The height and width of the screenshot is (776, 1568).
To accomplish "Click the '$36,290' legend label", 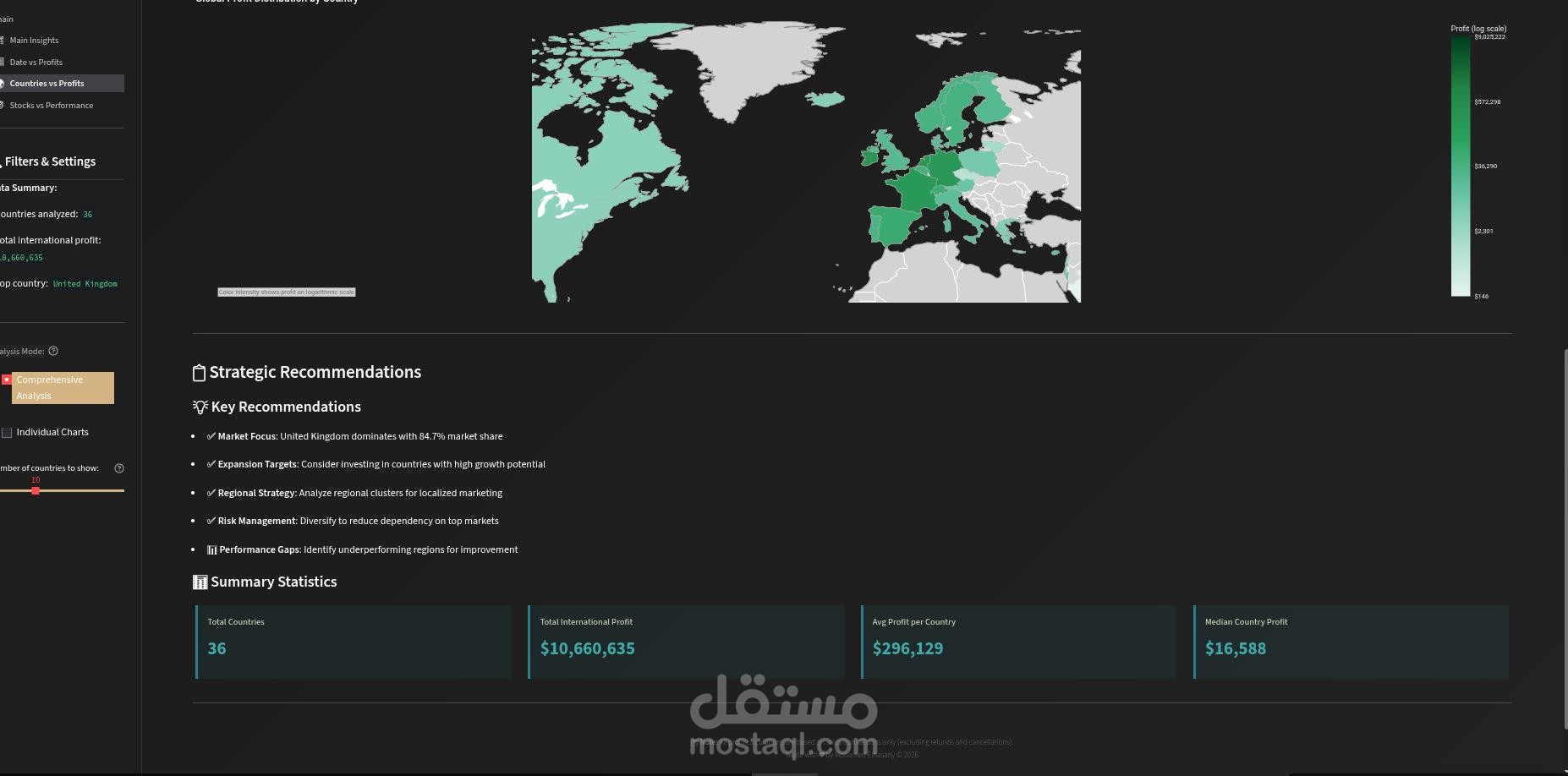I will [x=1486, y=167].
